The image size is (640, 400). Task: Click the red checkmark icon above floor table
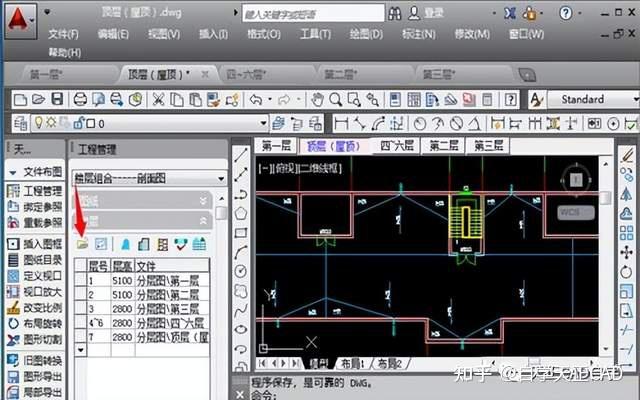(180, 244)
